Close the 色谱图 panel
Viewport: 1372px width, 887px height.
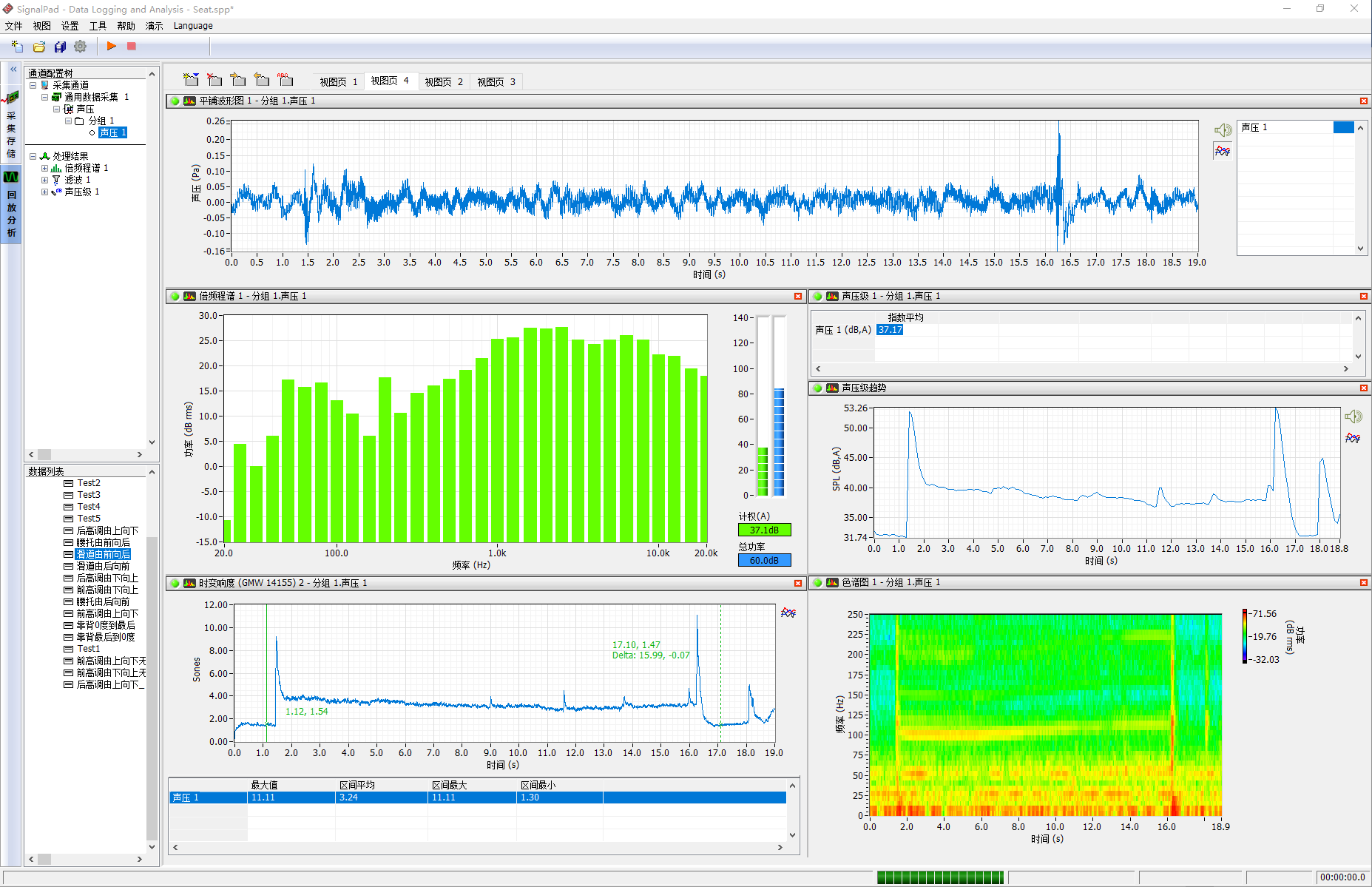(x=1364, y=582)
